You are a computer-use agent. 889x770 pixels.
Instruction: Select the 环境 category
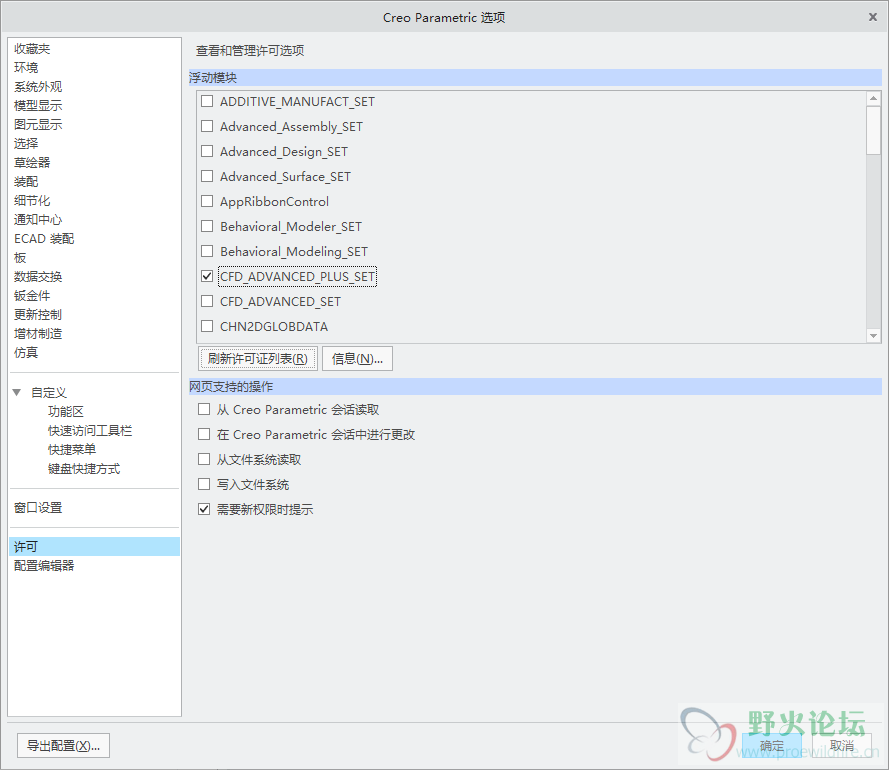pyautogui.click(x=26, y=67)
